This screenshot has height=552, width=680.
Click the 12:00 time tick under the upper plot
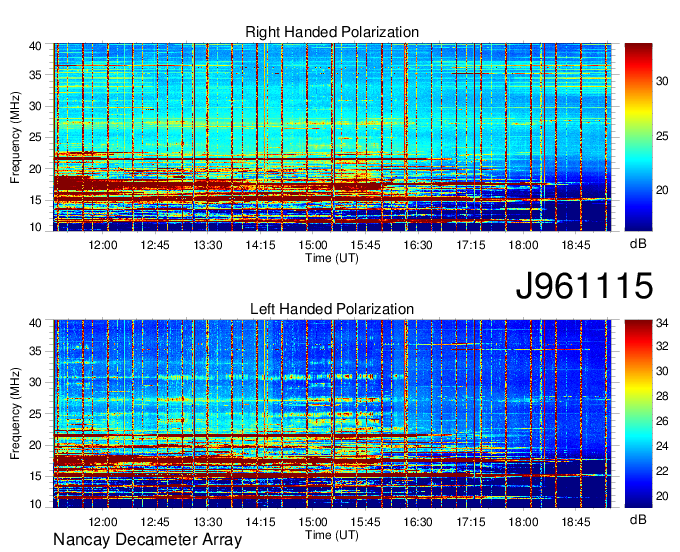(103, 245)
